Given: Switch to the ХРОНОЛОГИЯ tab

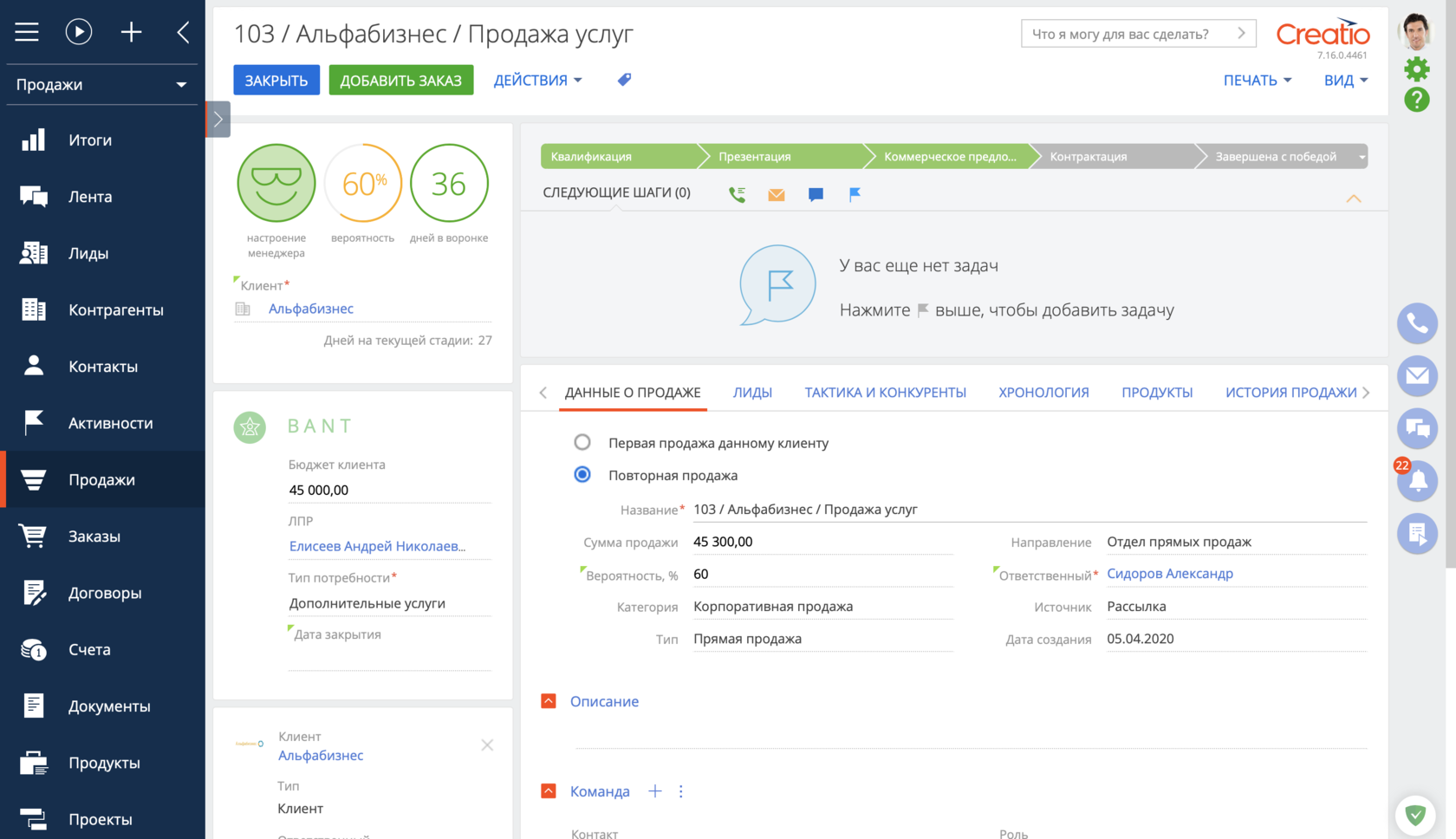Looking at the screenshot, I should (x=1043, y=393).
